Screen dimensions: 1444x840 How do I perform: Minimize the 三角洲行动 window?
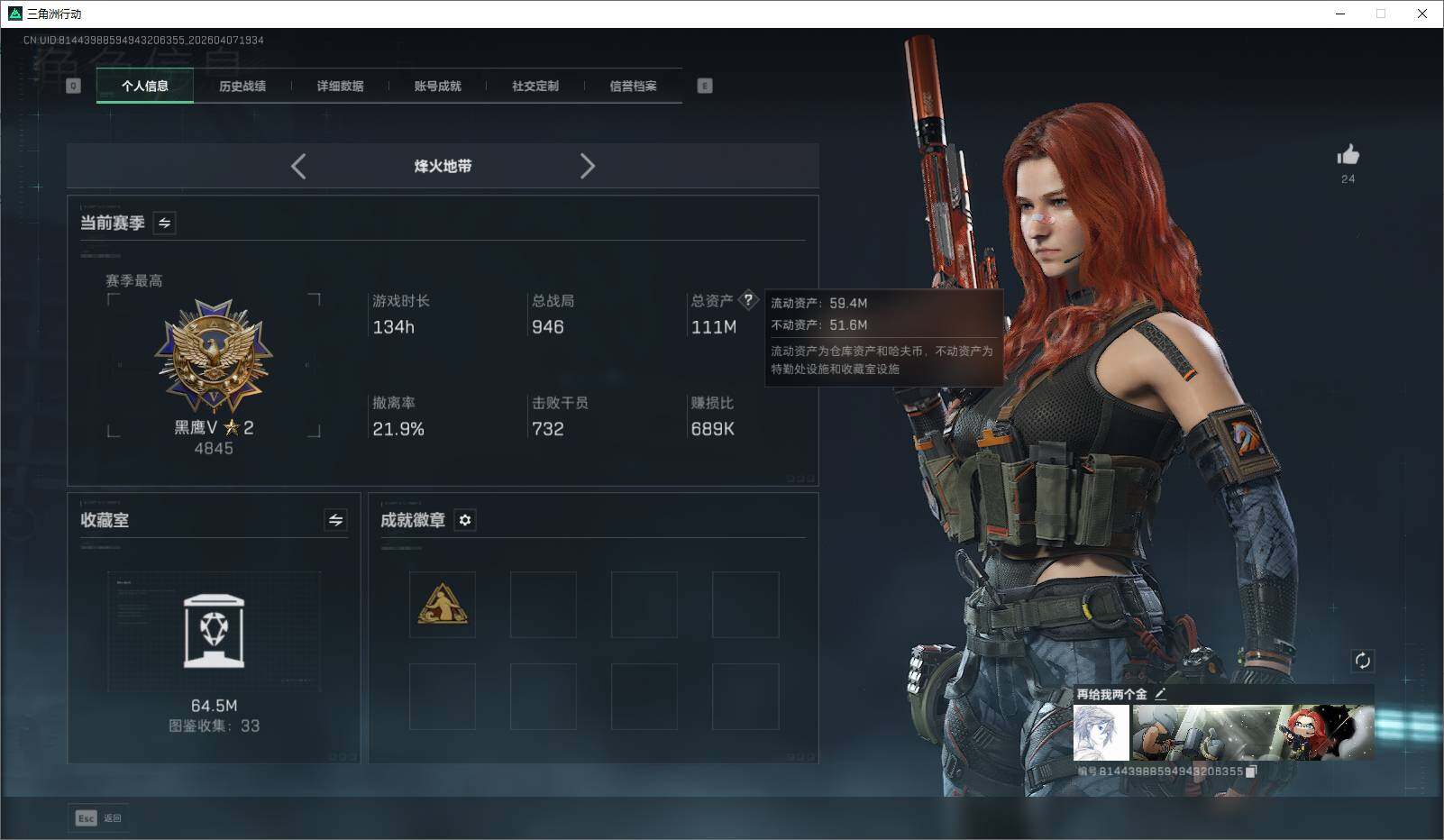(1340, 14)
